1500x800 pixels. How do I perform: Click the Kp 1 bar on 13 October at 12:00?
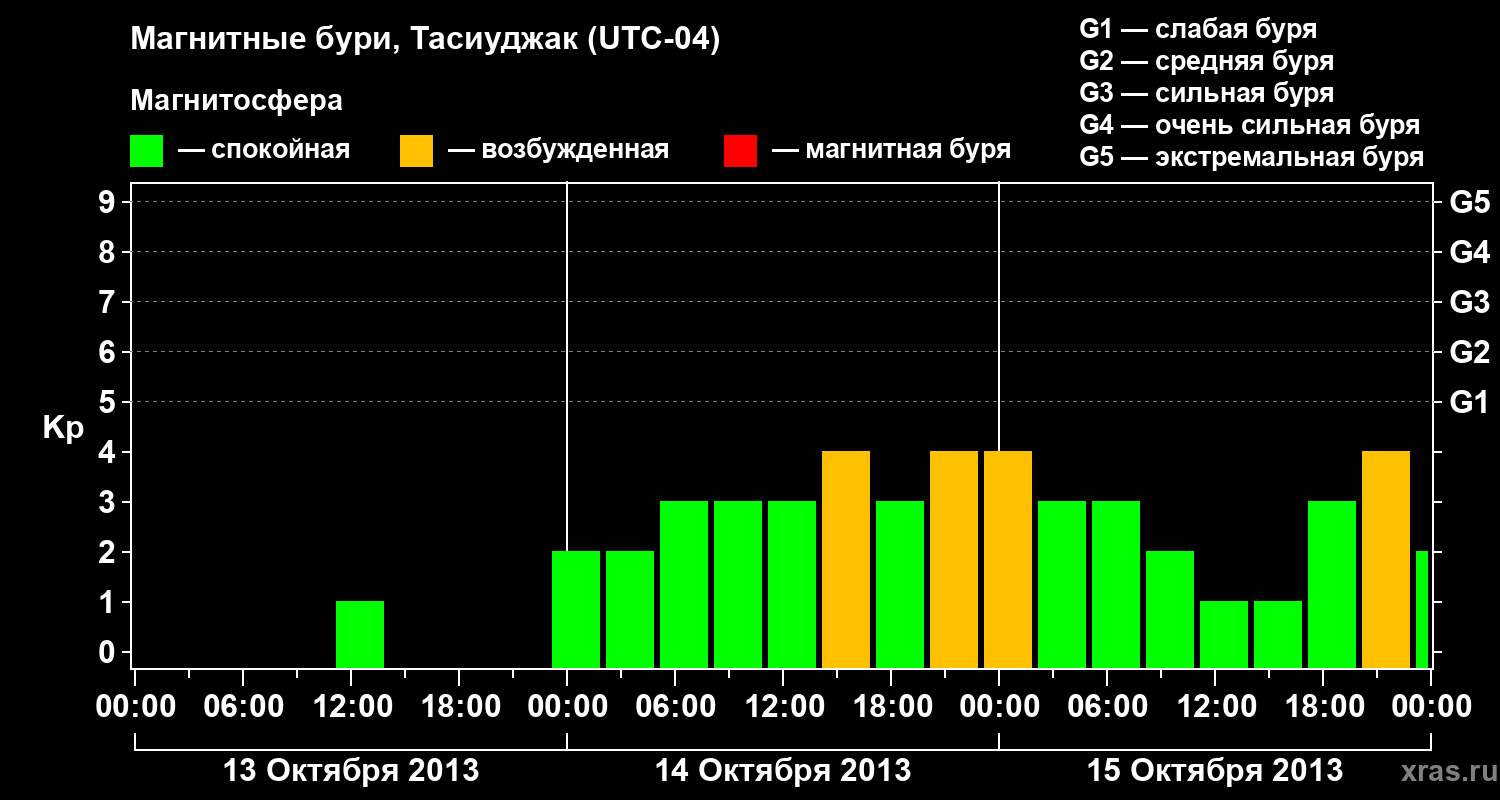coord(360,634)
